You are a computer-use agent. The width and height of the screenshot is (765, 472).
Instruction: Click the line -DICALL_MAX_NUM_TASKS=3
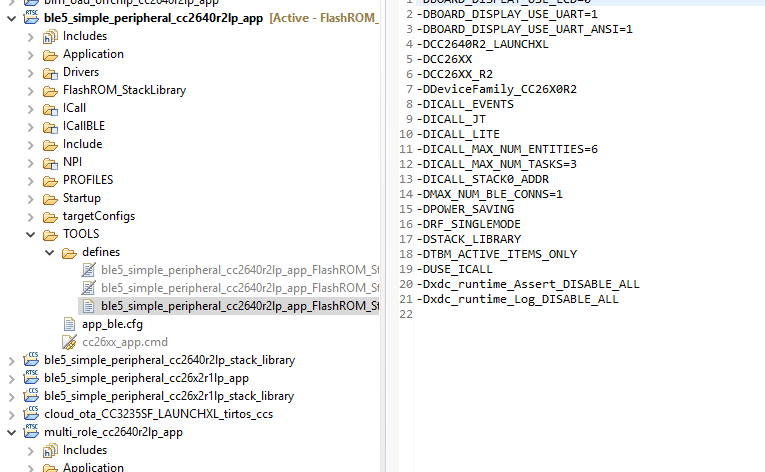(497, 164)
